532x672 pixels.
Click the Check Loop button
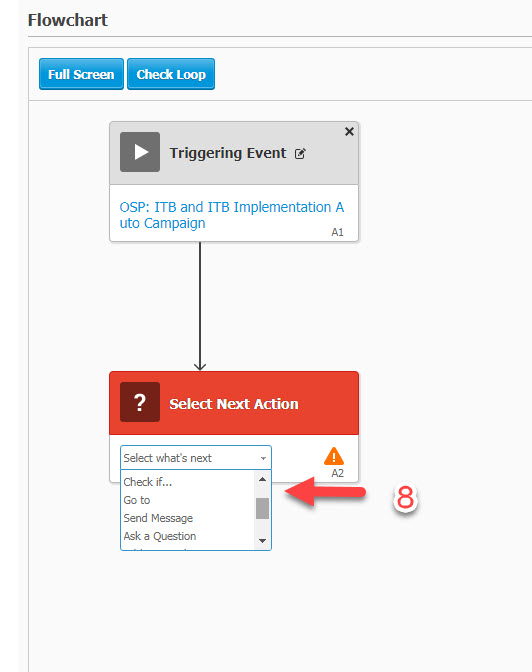click(x=171, y=74)
